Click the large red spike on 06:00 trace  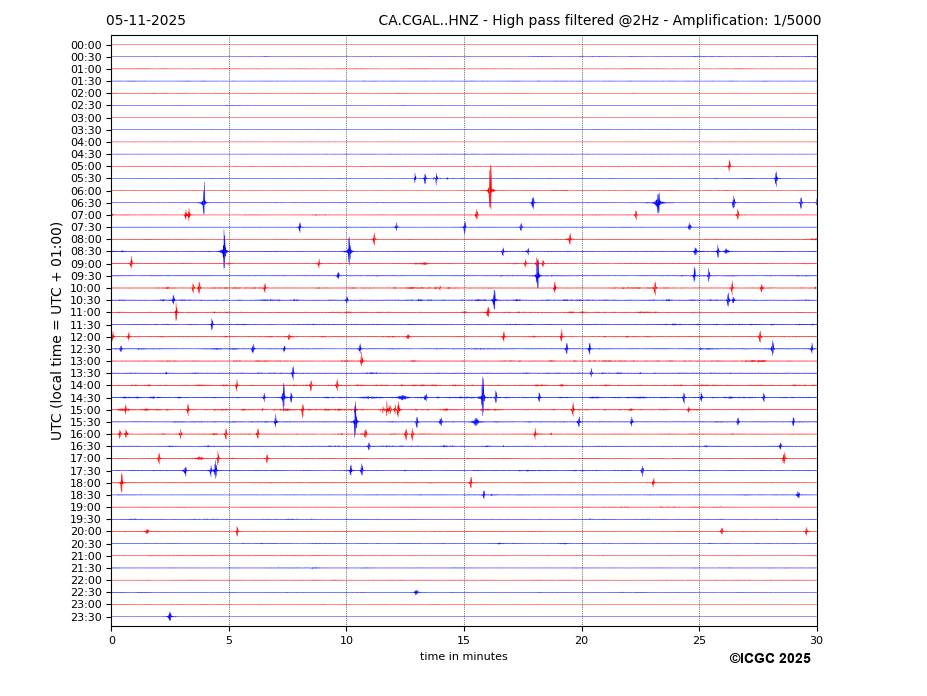click(490, 190)
